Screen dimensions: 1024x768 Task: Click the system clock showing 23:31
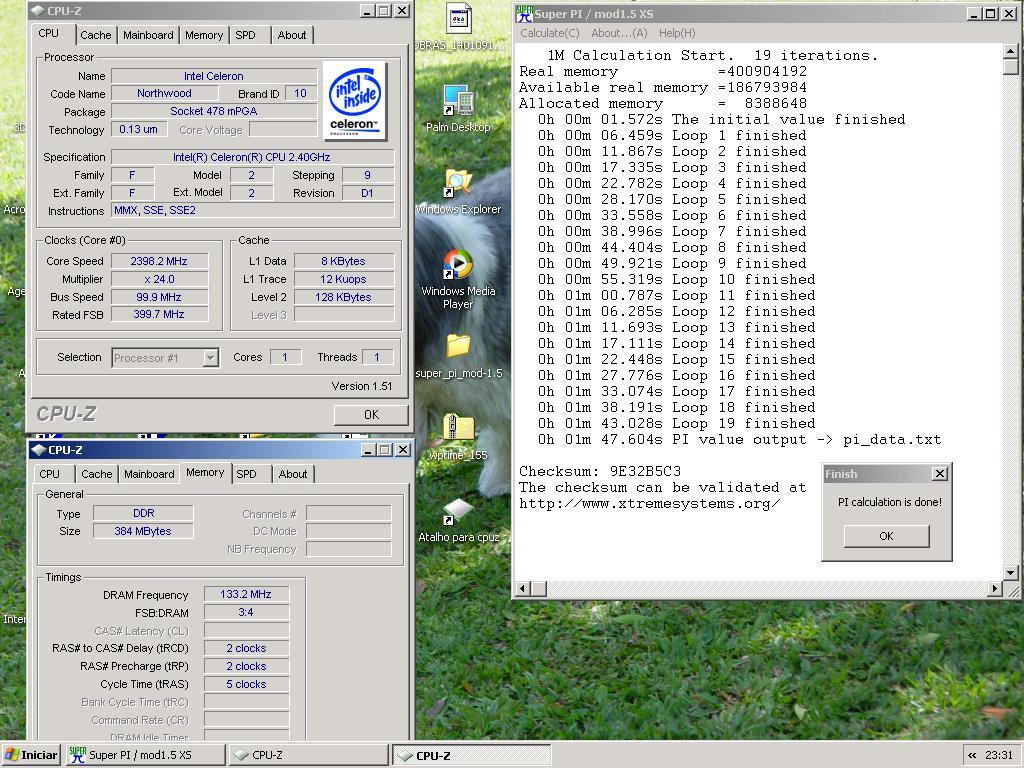click(x=999, y=756)
